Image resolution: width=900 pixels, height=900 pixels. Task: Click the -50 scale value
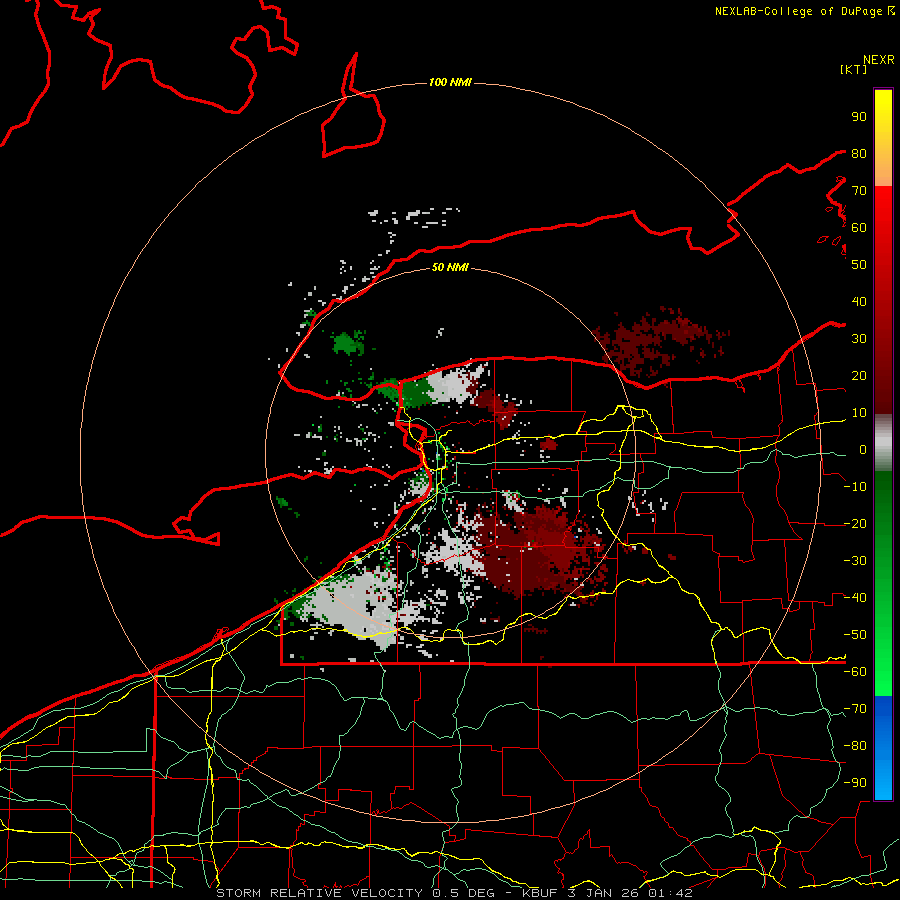point(855,635)
